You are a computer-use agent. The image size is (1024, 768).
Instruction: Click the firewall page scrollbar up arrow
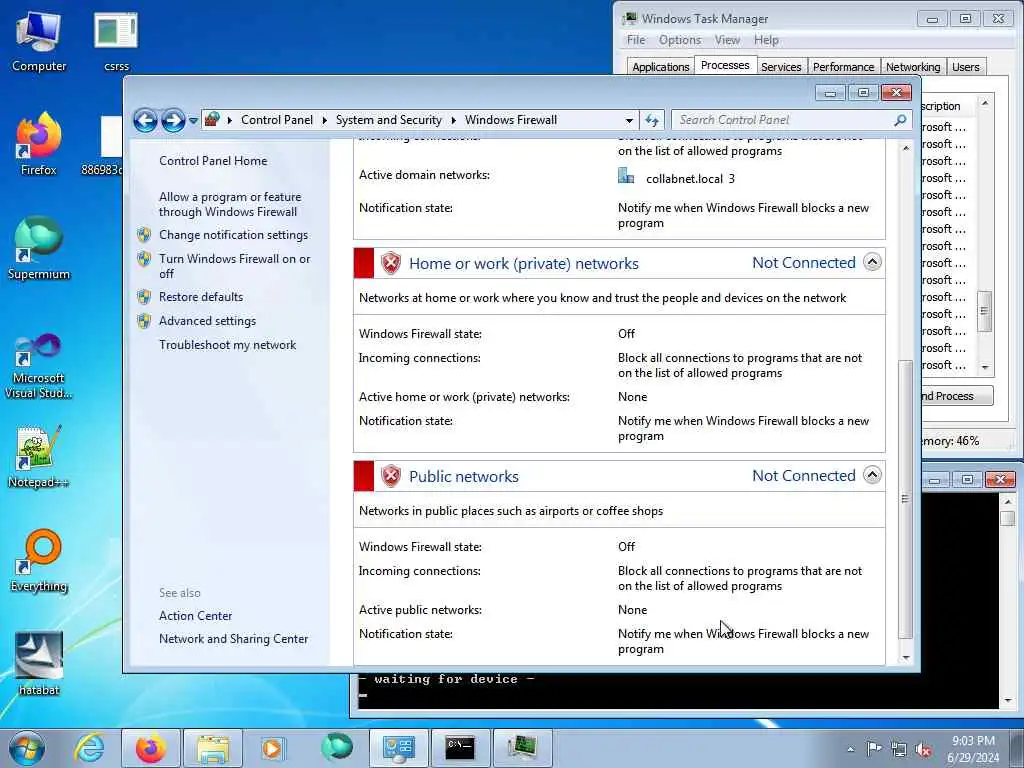pyautogui.click(x=905, y=148)
